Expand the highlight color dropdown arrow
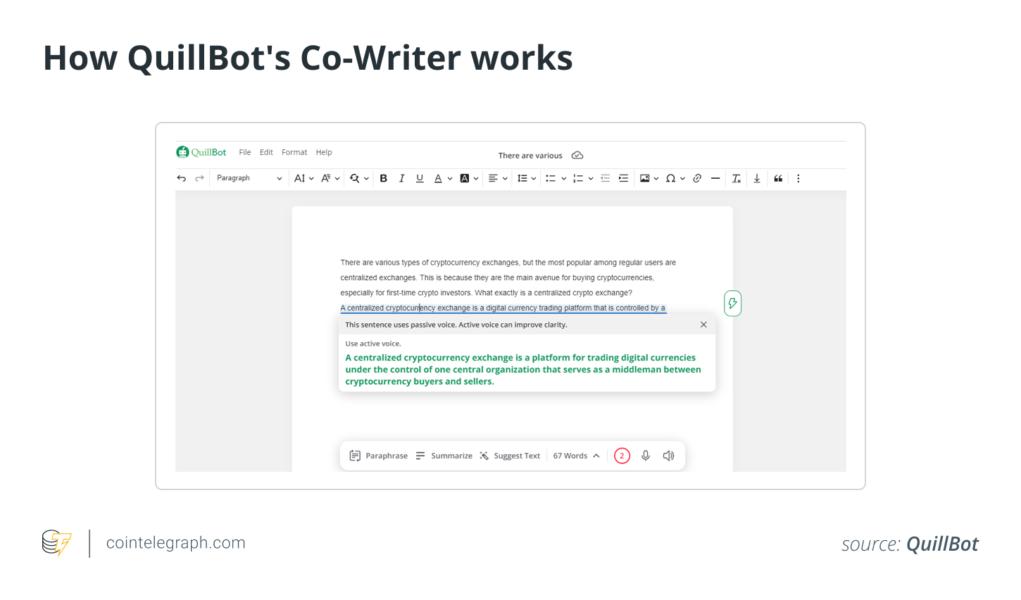Viewport: 1021px width, 600px height. click(476, 179)
